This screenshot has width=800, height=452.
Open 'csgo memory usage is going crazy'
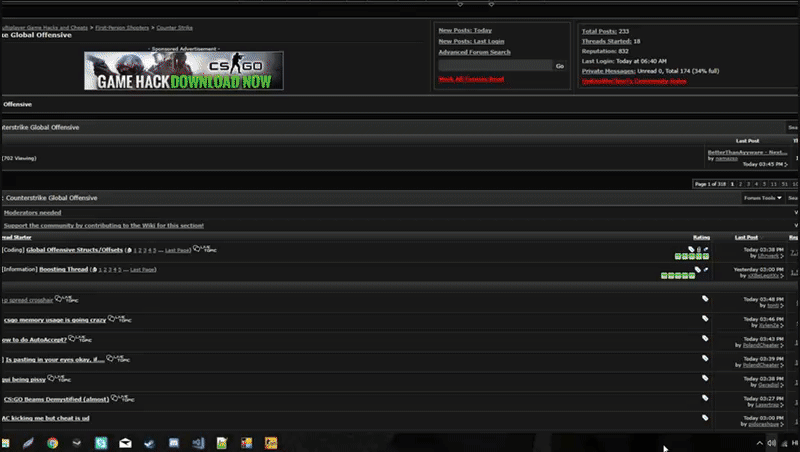tap(55, 320)
